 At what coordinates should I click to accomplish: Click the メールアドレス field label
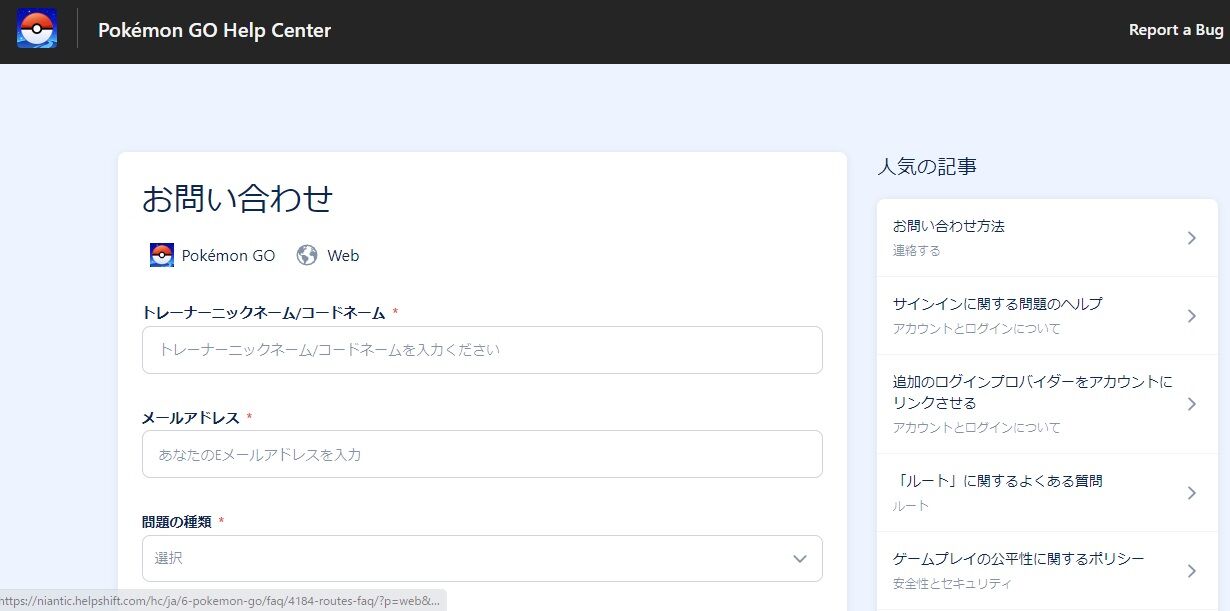190,417
